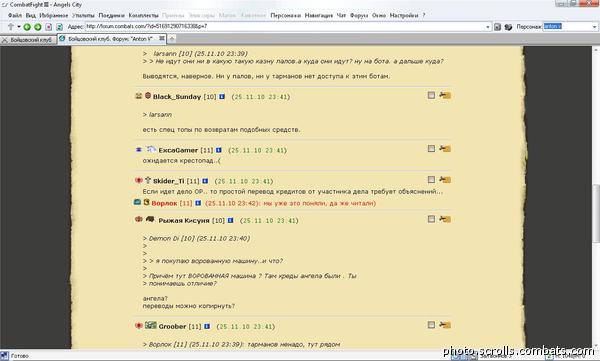Open the Окно menu
Image resolution: width=600 pixels, height=361 pixels.
tap(379, 16)
